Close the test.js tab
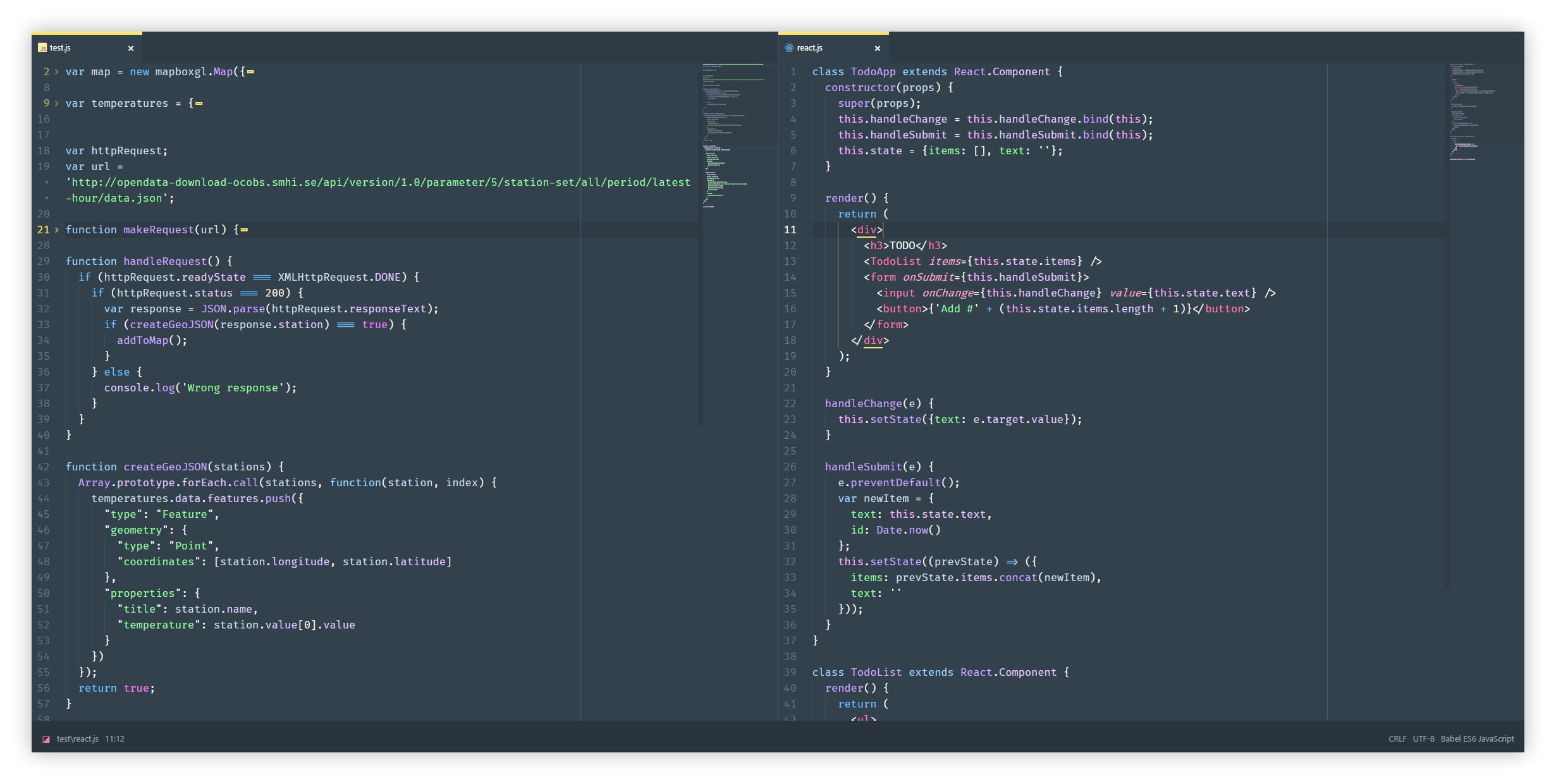Viewport: 1556px width, 784px height. coord(131,49)
